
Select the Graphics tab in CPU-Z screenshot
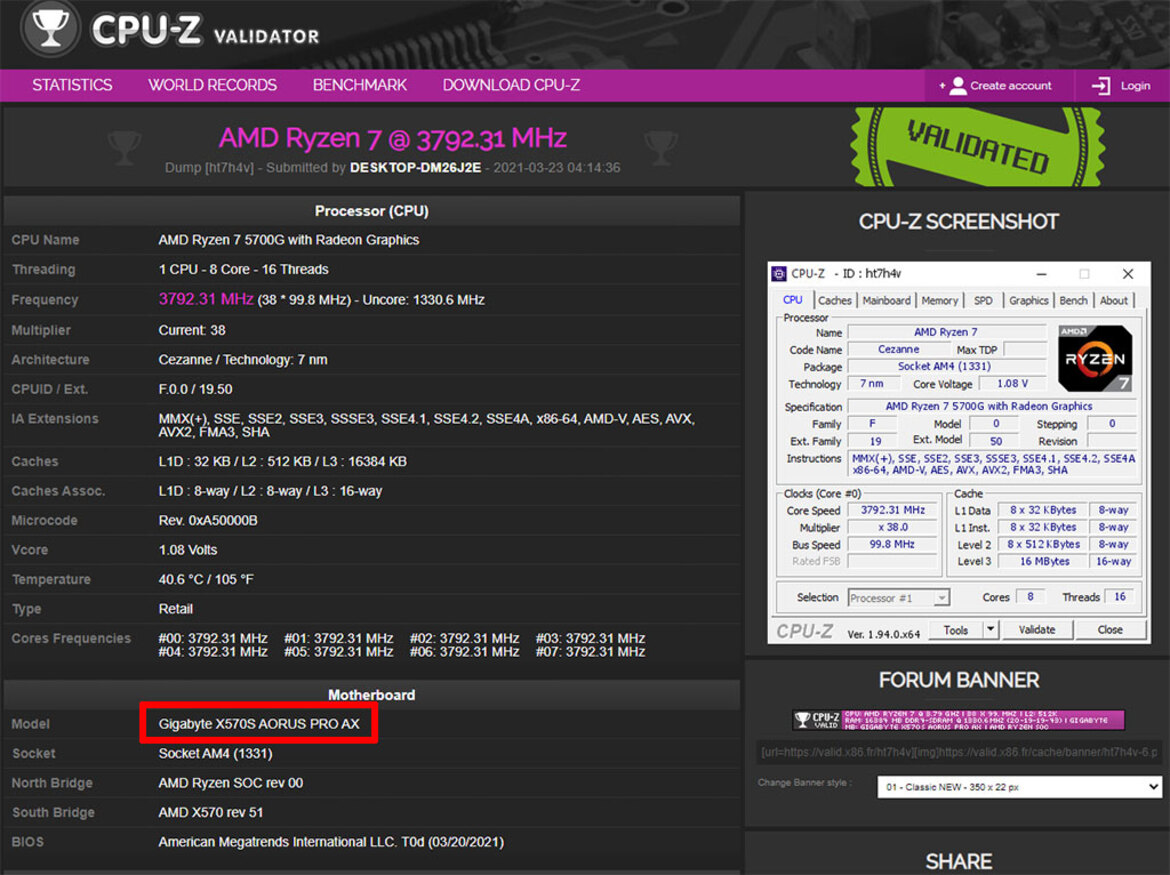click(x=1028, y=300)
